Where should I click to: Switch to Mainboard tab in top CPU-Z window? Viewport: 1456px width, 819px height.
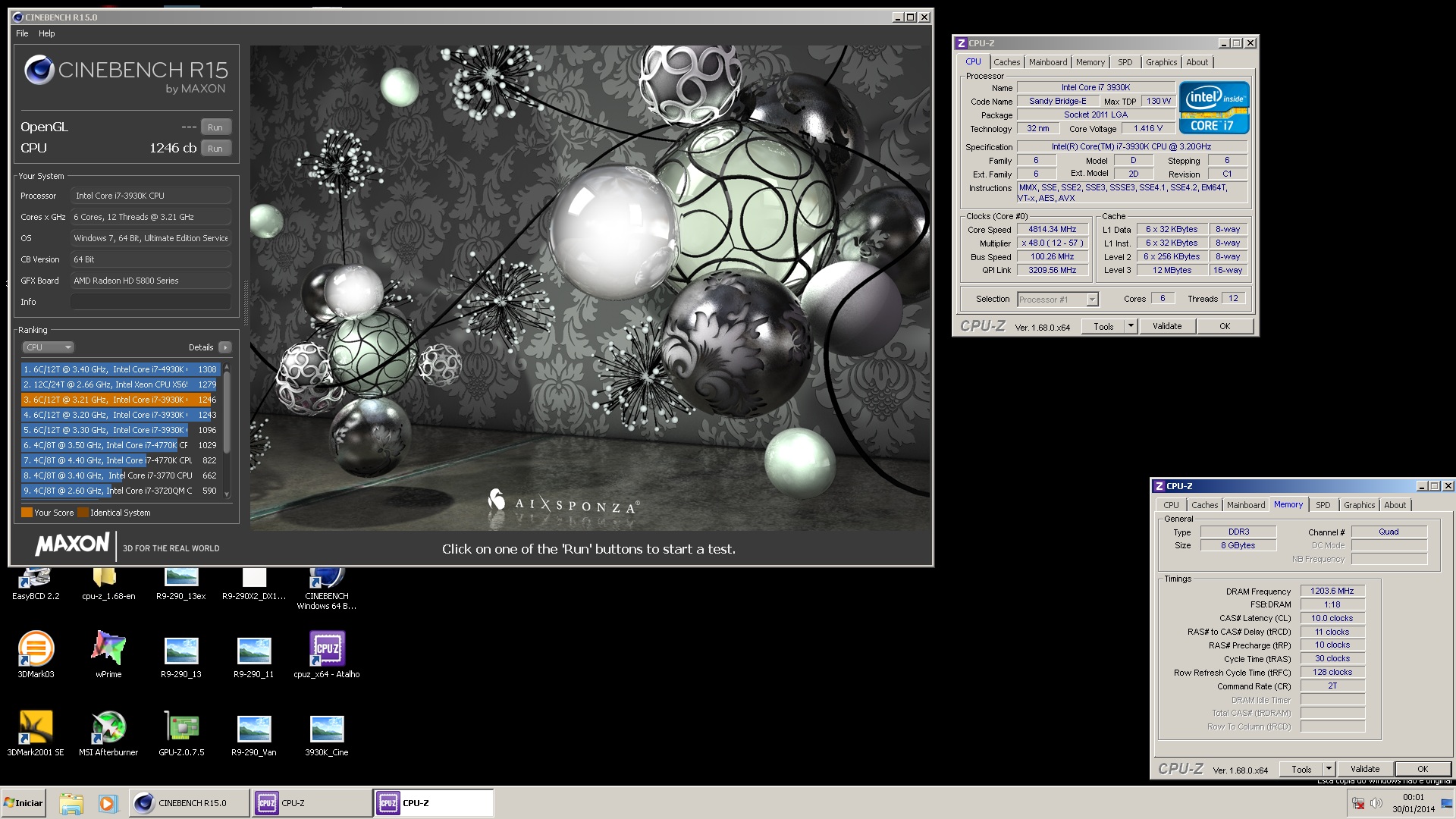tap(1048, 62)
